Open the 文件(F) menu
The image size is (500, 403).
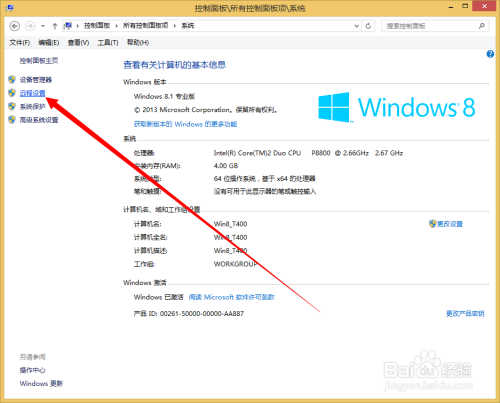(x=20, y=43)
